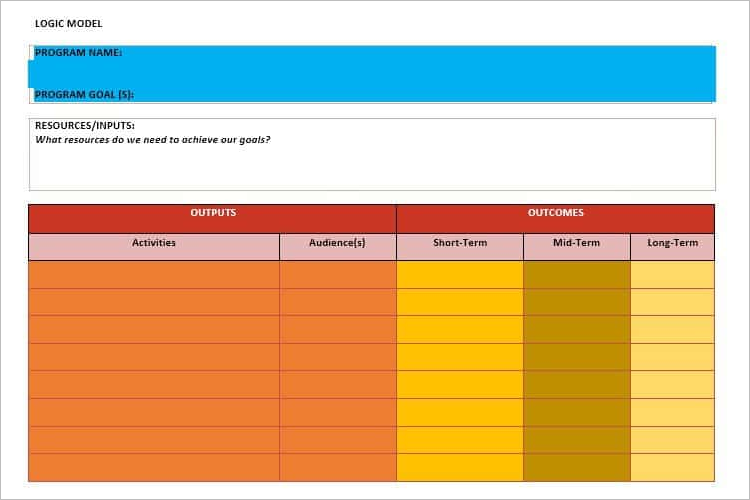Click the PROGRAM NAME: label
Viewport: 750px width, 500px height.
click(78, 53)
